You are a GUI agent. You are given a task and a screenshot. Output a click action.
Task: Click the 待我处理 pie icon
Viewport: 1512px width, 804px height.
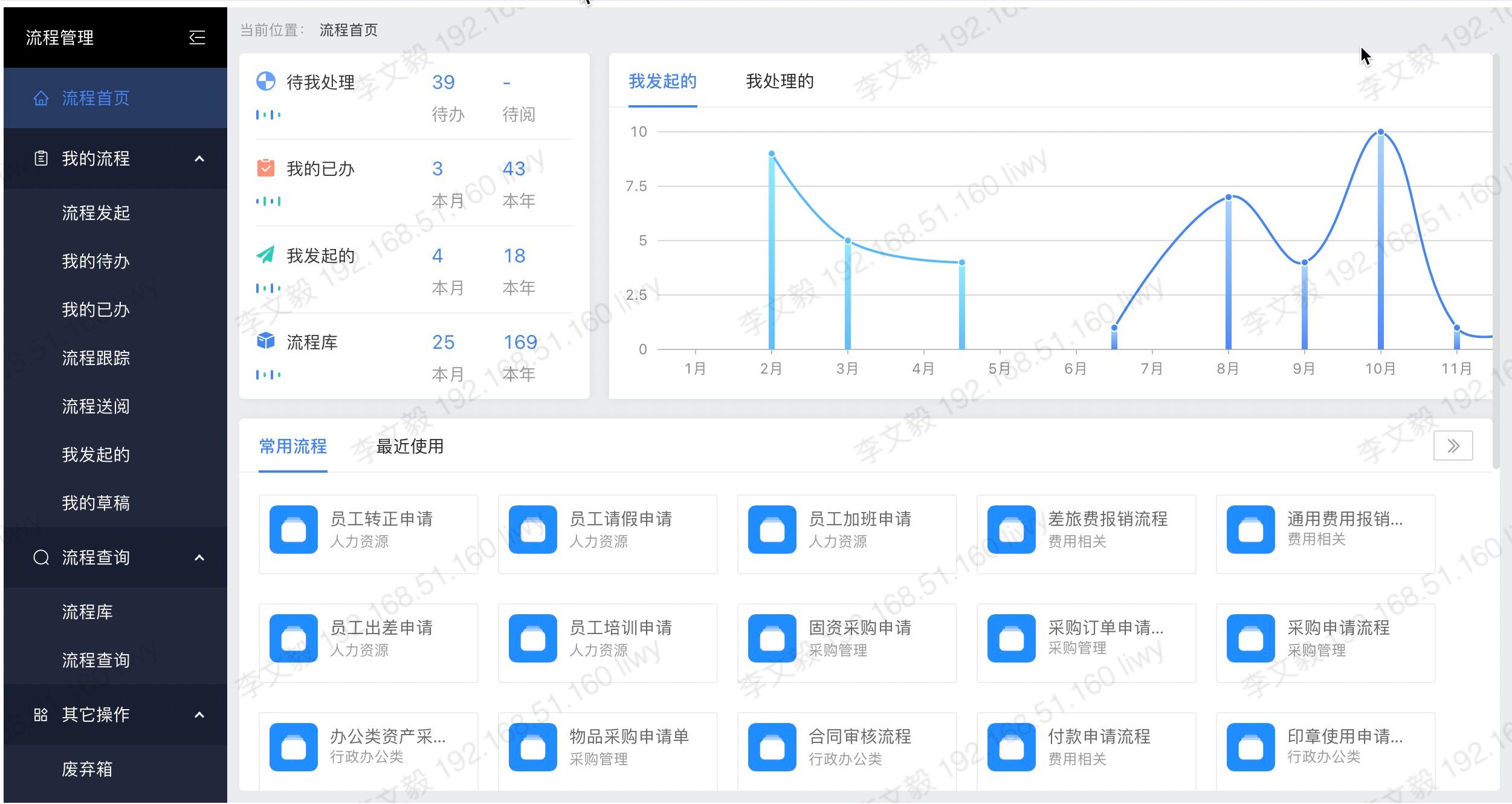[x=266, y=81]
